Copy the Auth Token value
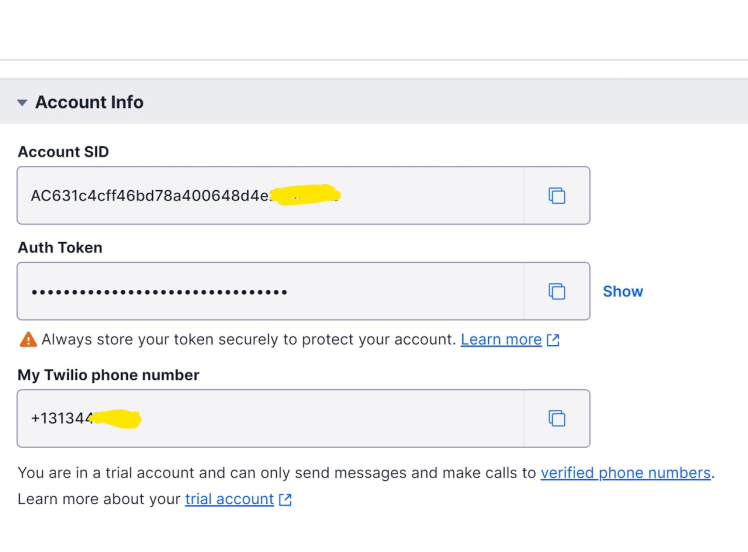748x552 pixels. (557, 291)
